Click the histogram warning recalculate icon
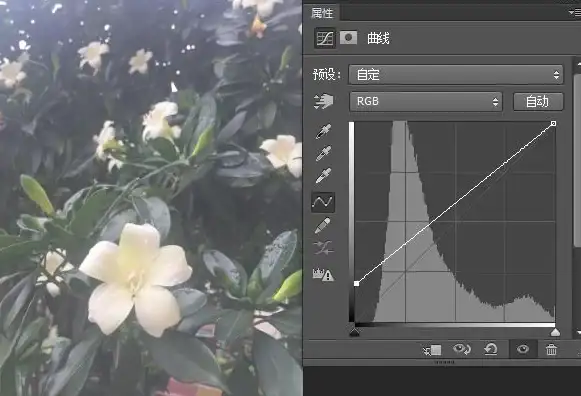Viewport: 581px width, 396px height. 323,274
